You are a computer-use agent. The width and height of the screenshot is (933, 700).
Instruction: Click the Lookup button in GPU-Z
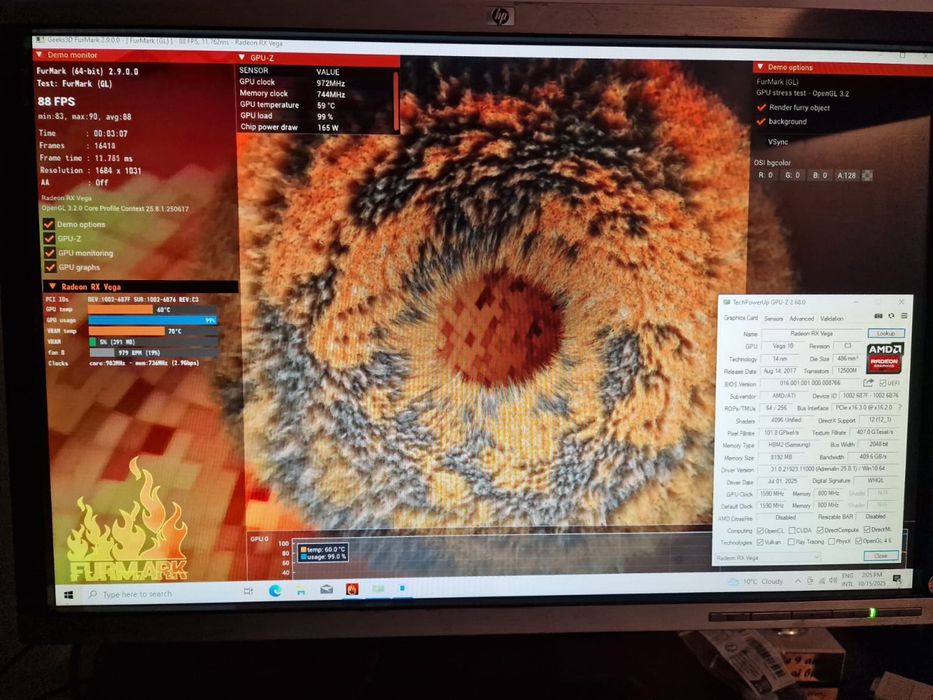(886, 333)
